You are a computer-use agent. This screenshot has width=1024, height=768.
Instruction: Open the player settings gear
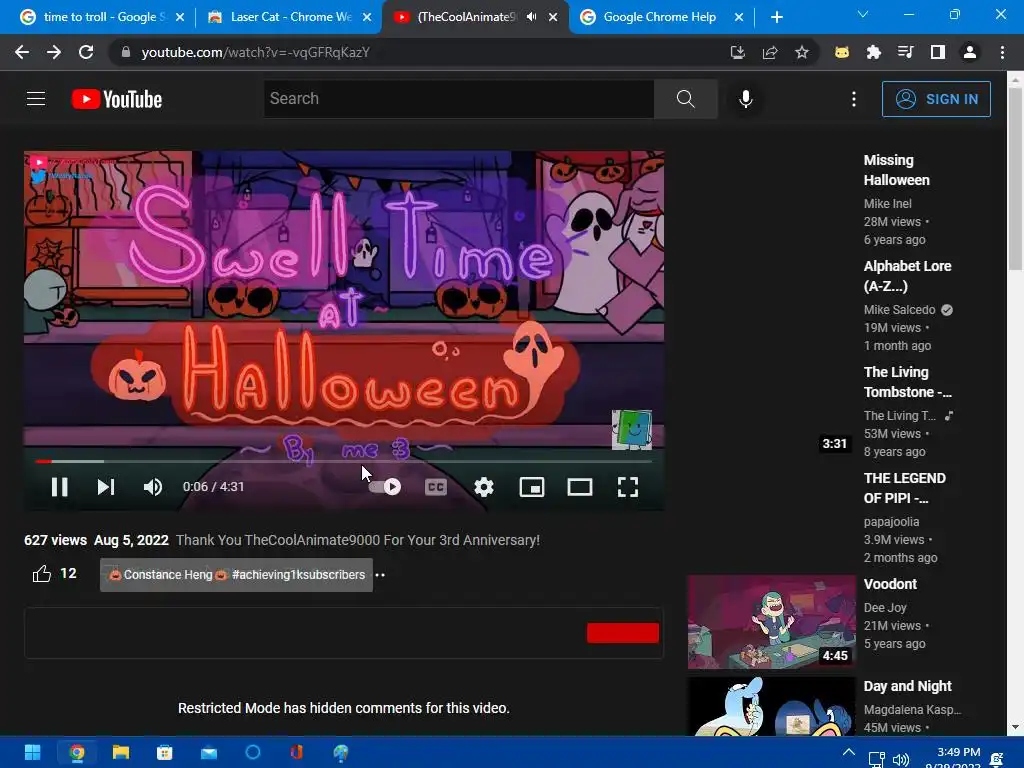pos(484,487)
